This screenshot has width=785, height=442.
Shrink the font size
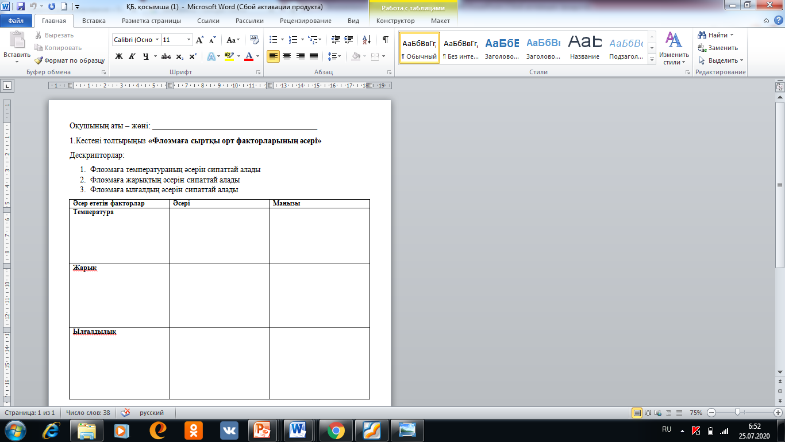coord(212,40)
